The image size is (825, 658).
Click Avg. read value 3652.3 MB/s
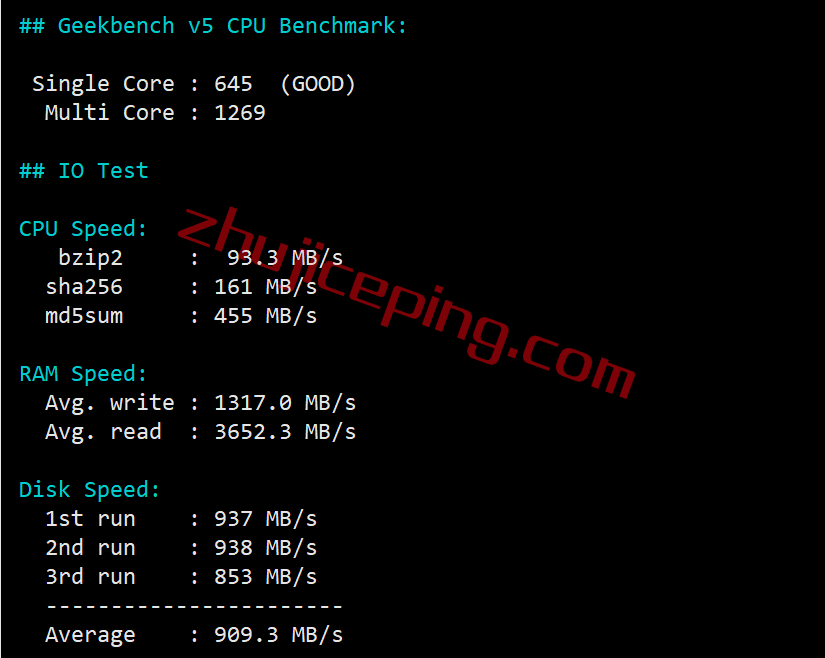285,432
